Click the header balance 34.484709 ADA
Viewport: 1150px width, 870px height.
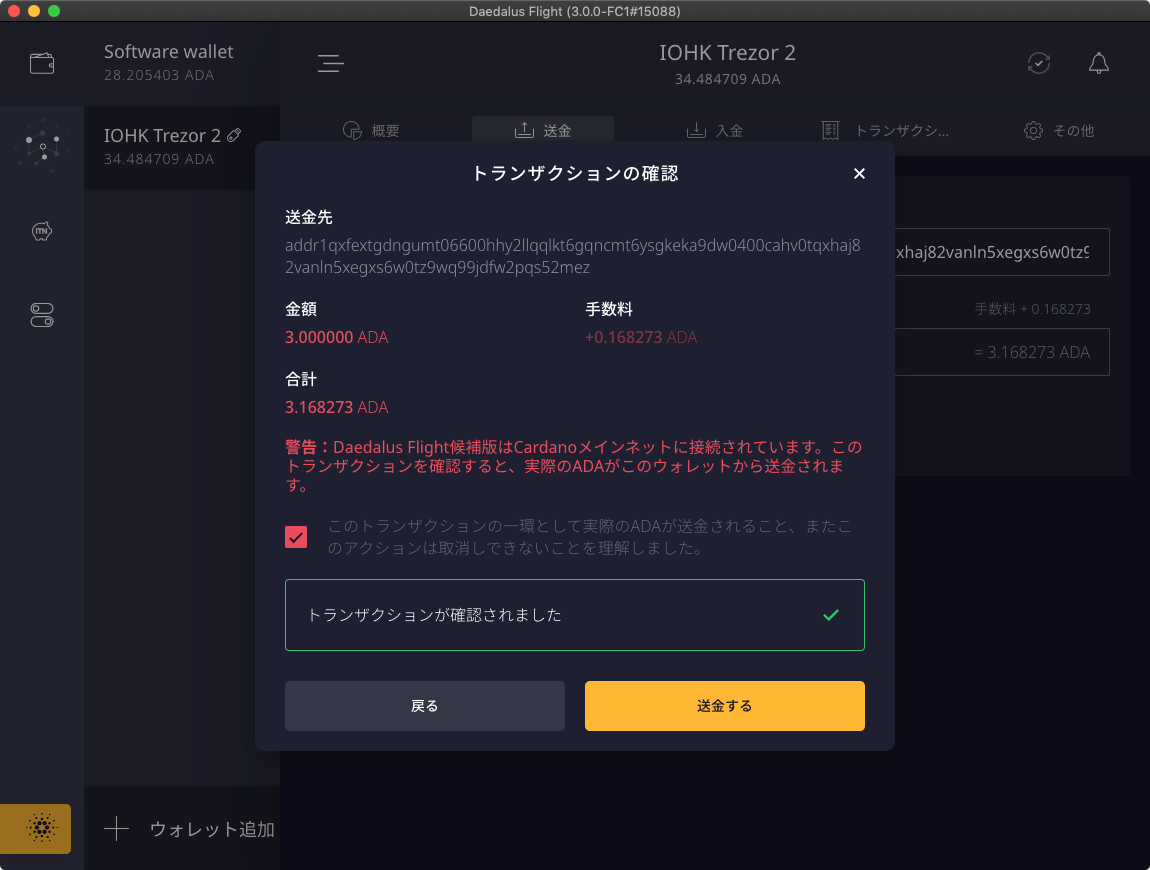tap(727, 79)
